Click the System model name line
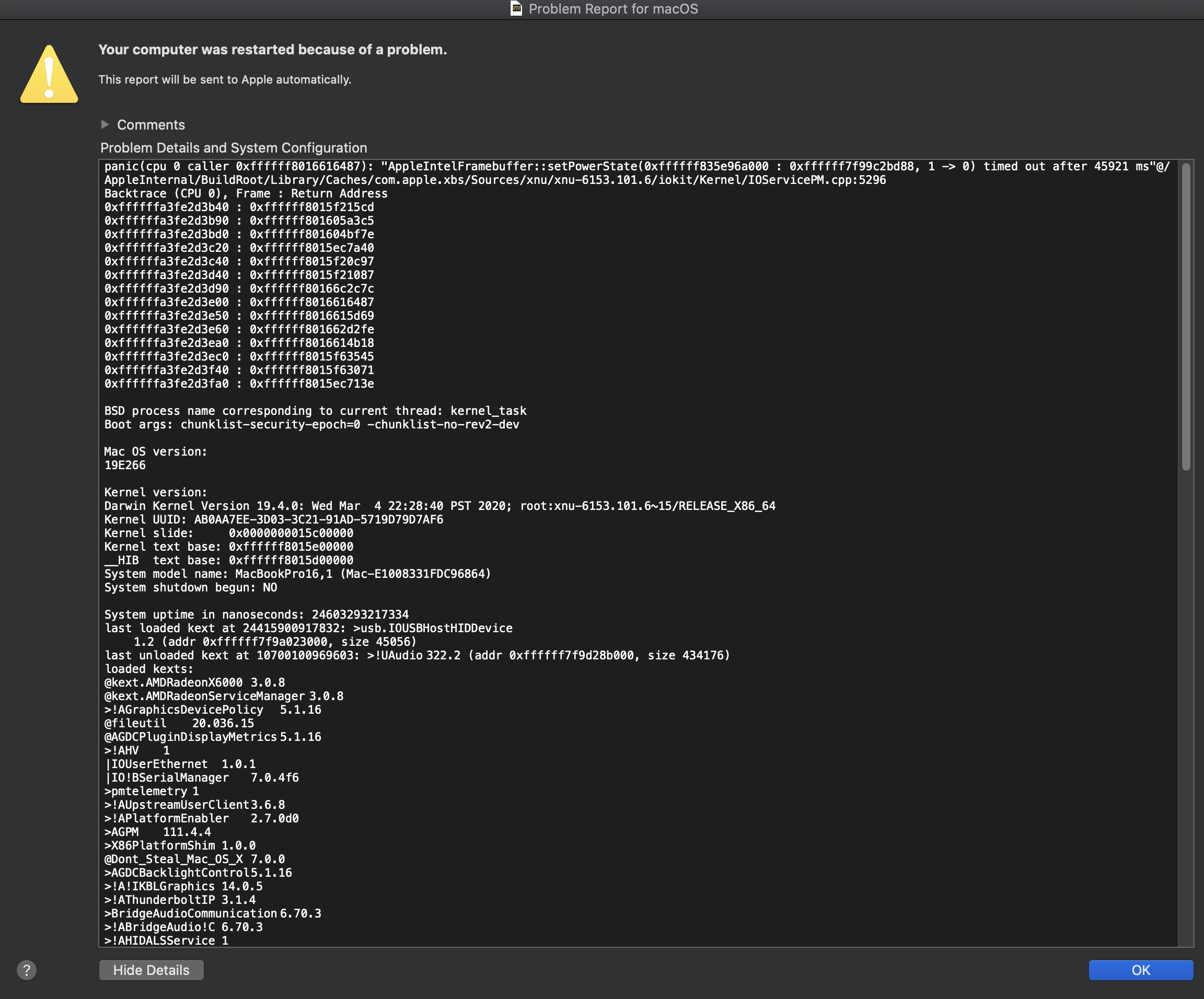The height and width of the screenshot is (999, 1204). coord(297,574)
